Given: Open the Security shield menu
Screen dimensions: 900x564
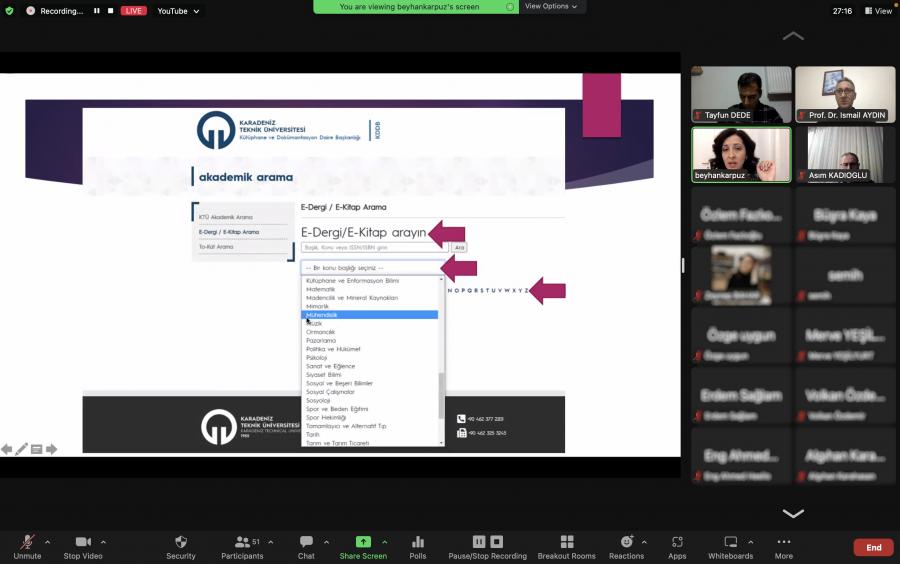Looking at the screenshot, I should [181, 547].
